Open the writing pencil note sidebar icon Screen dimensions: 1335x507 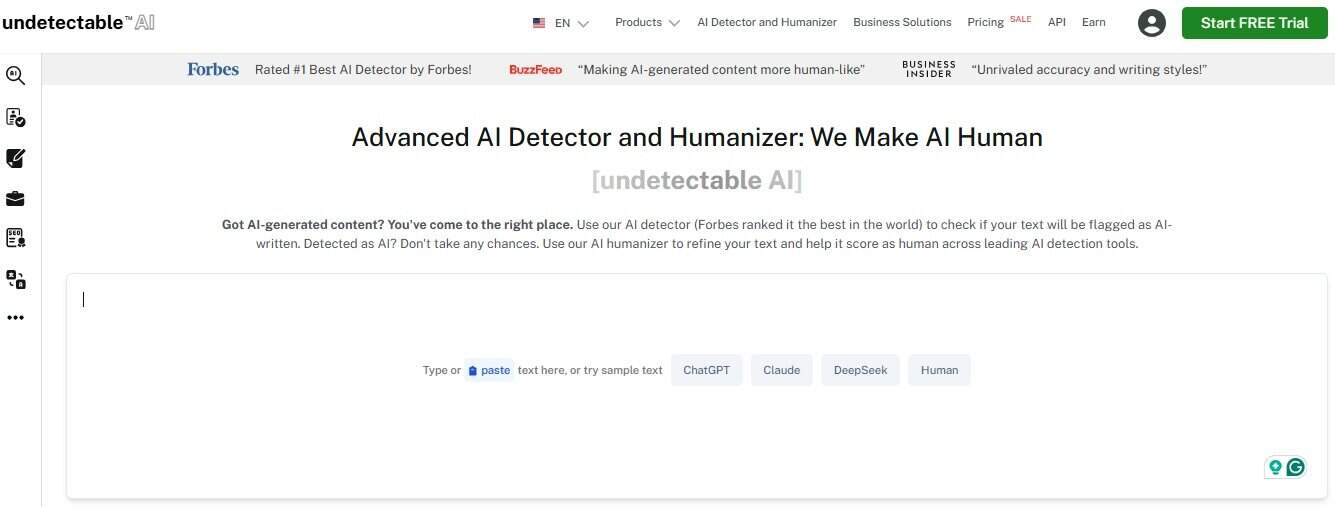[15, 158]
